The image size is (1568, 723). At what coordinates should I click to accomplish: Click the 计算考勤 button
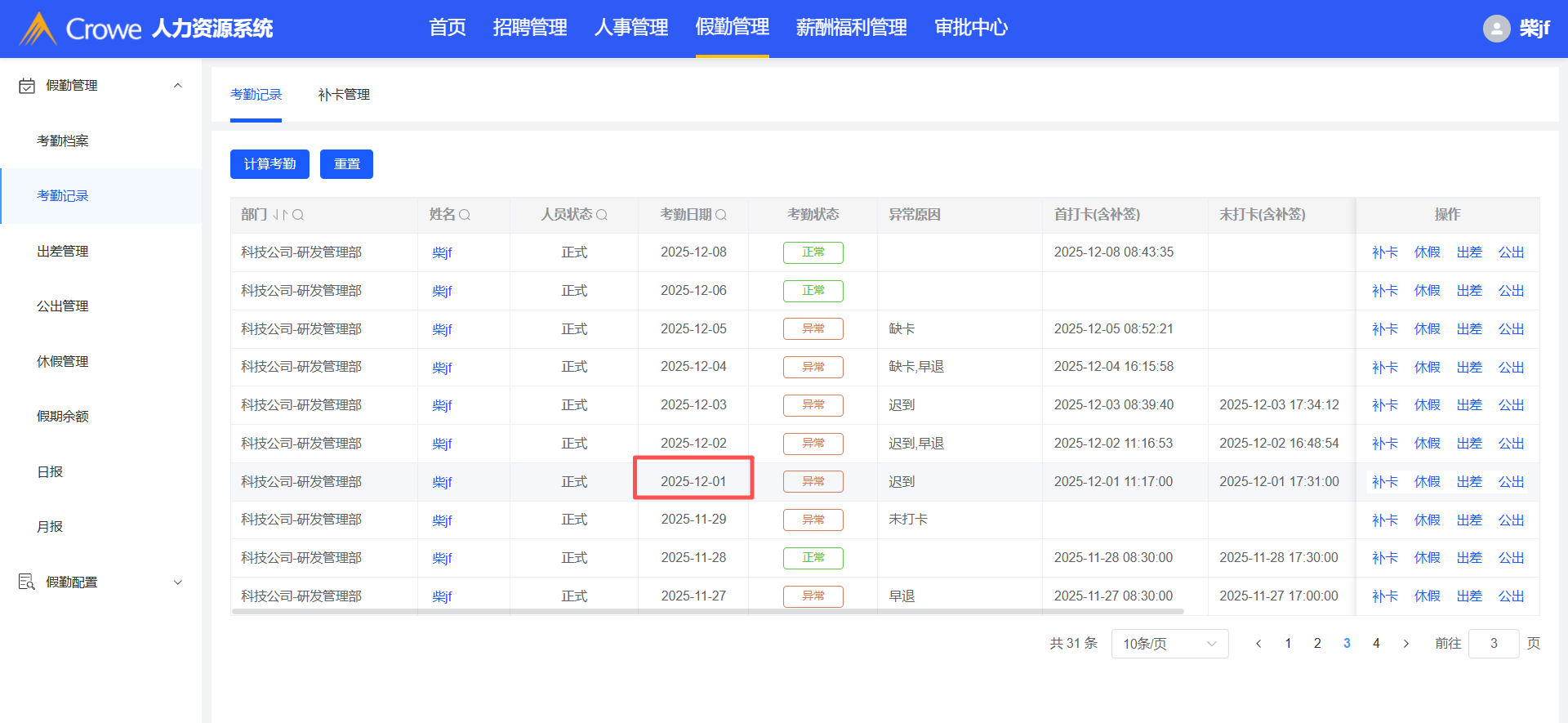pos(269,164)
